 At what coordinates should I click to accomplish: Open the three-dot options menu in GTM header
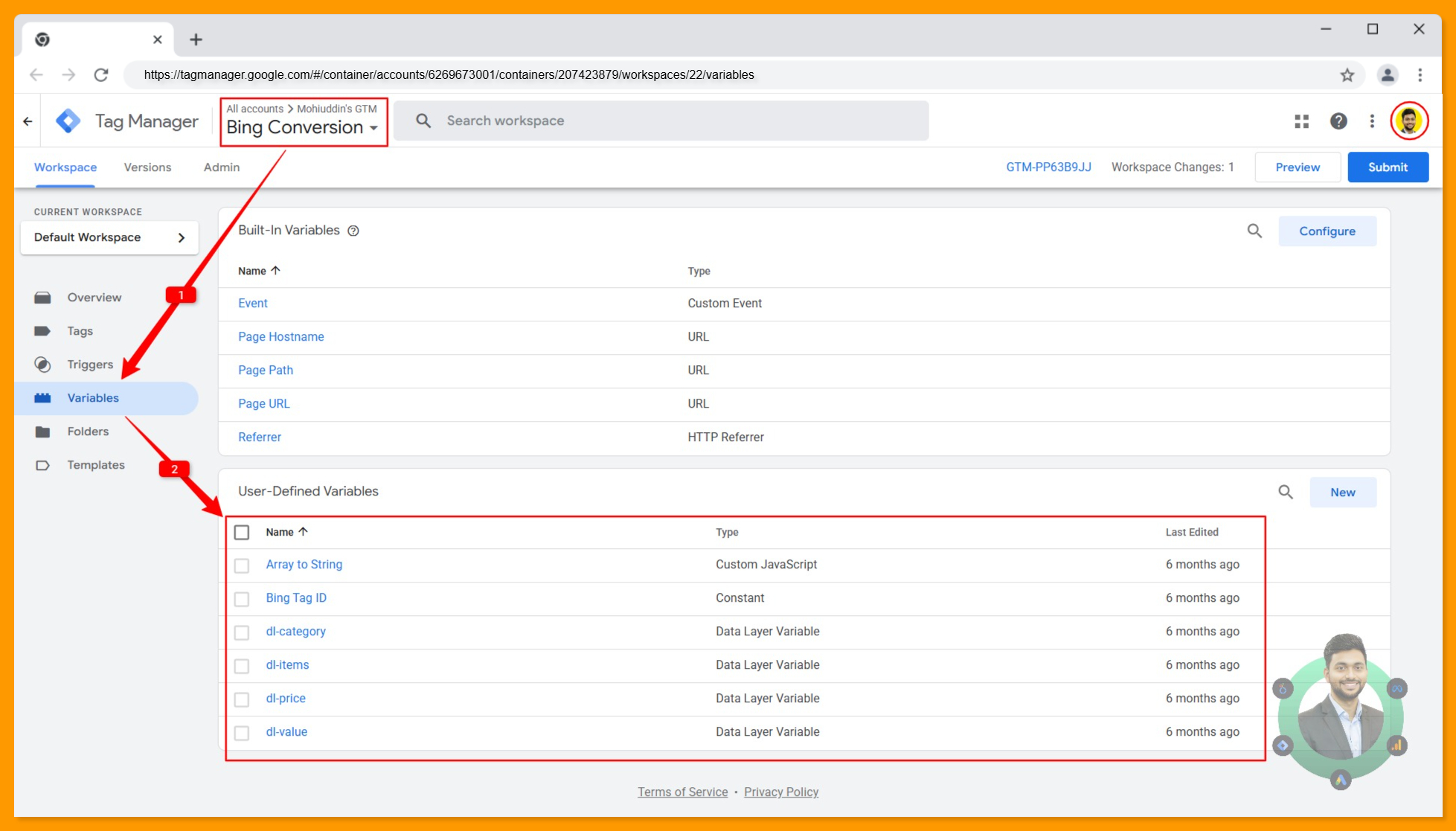tap(1373, 121)
